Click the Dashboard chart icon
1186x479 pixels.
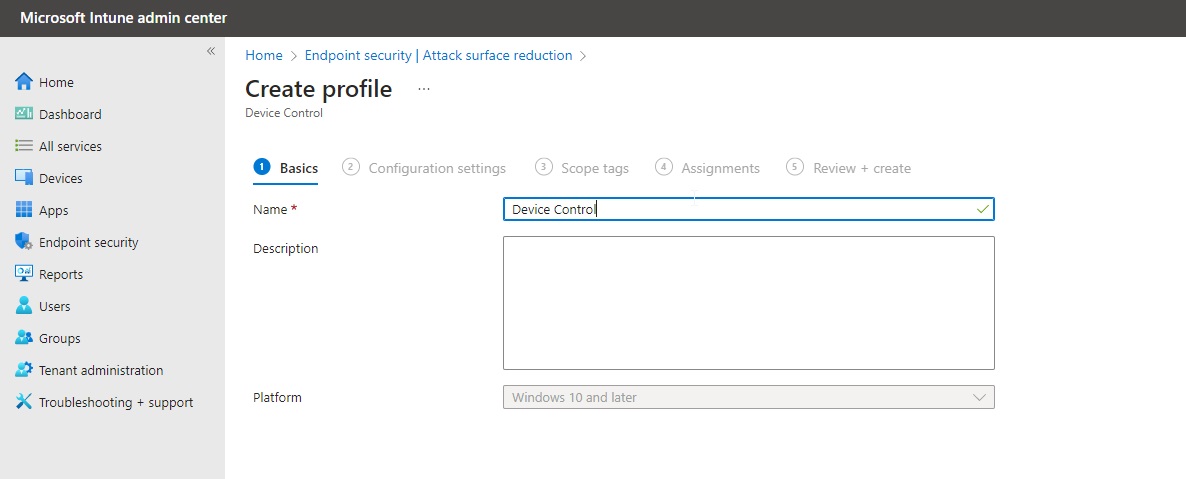pyautogui.click(x=24, y=114)
